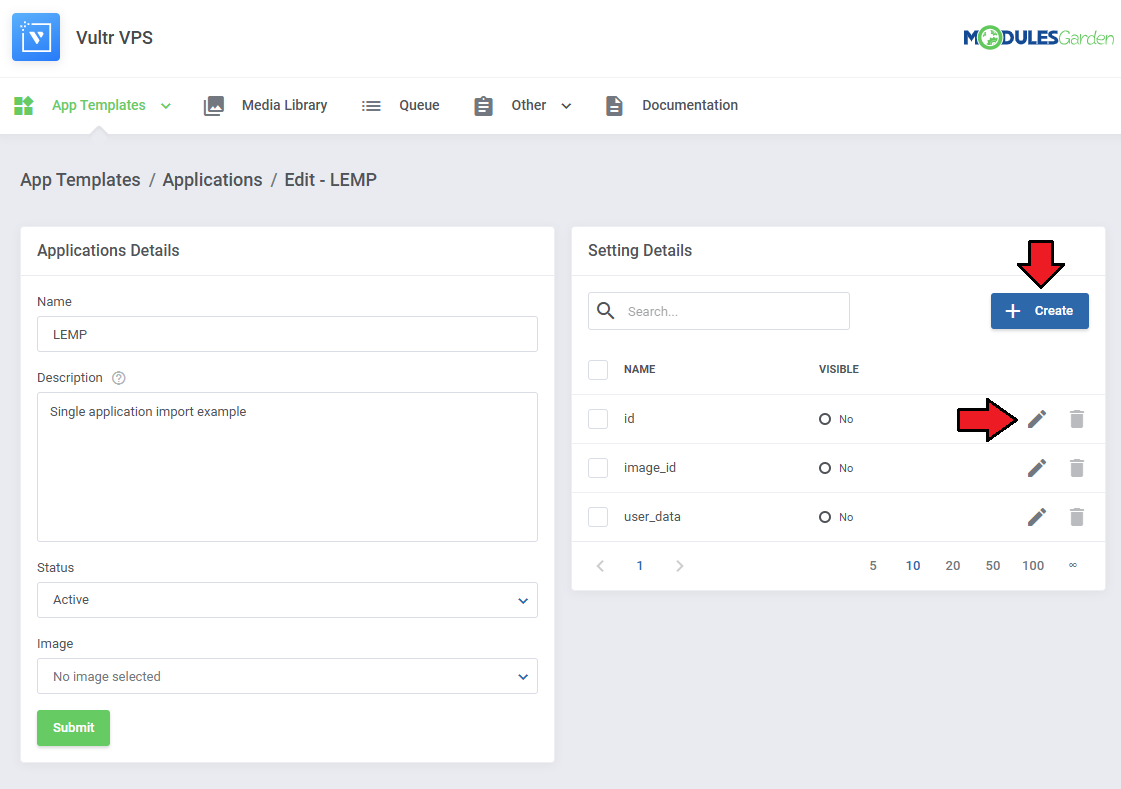Show 50 entries per page

click(993, 566)
